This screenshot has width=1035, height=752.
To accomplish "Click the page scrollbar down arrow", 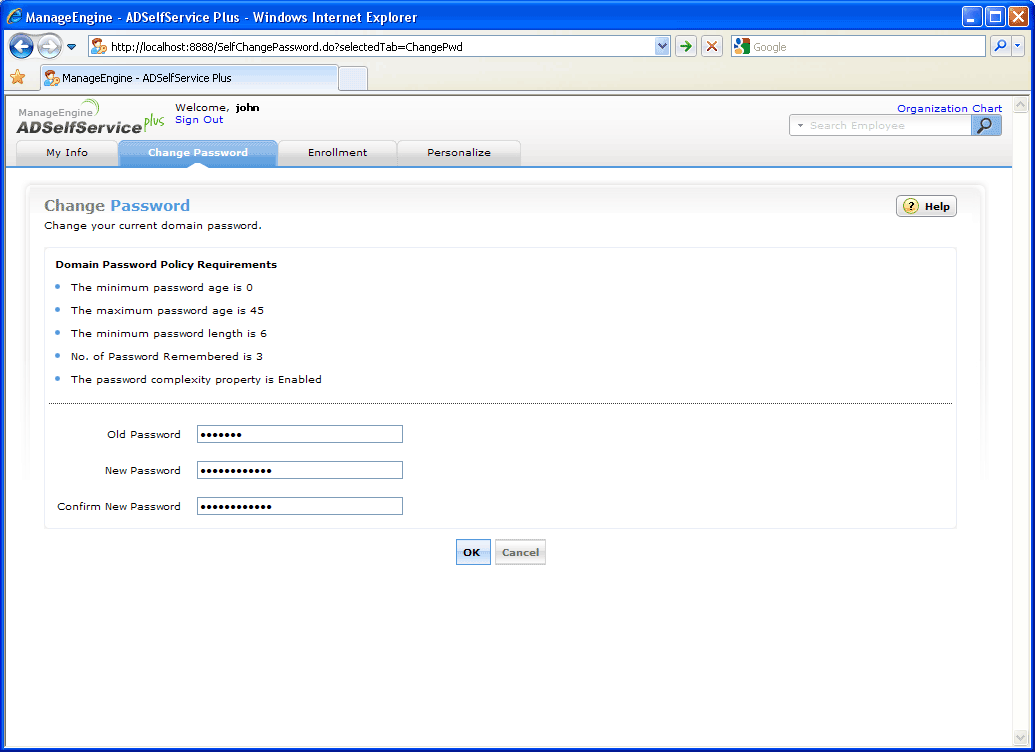I will click(1020, 737).
